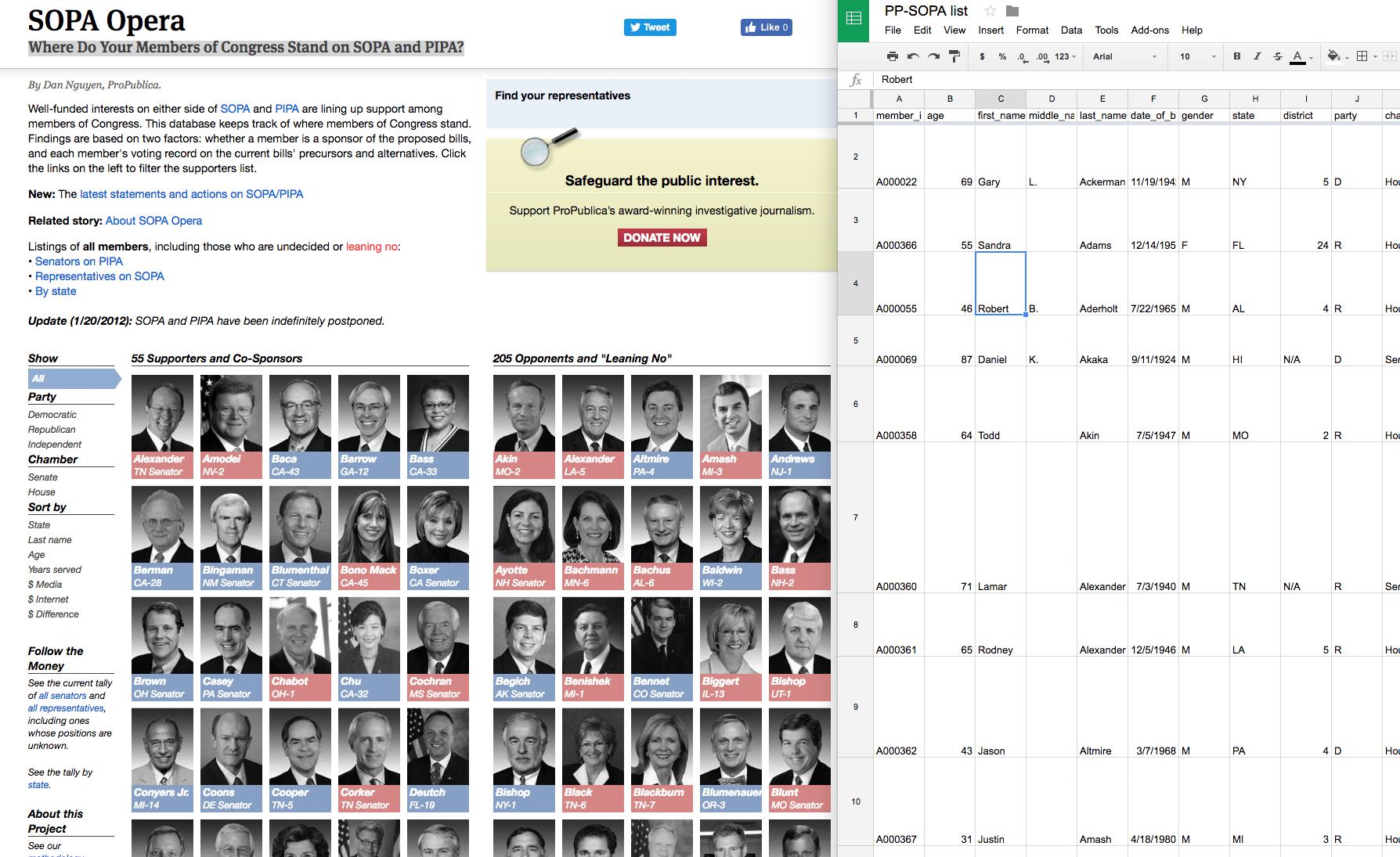This screenshot has height=857, width=1400.
Task: Open the latest statements on SOPA/PIPA link
Action: click(191, 194)
